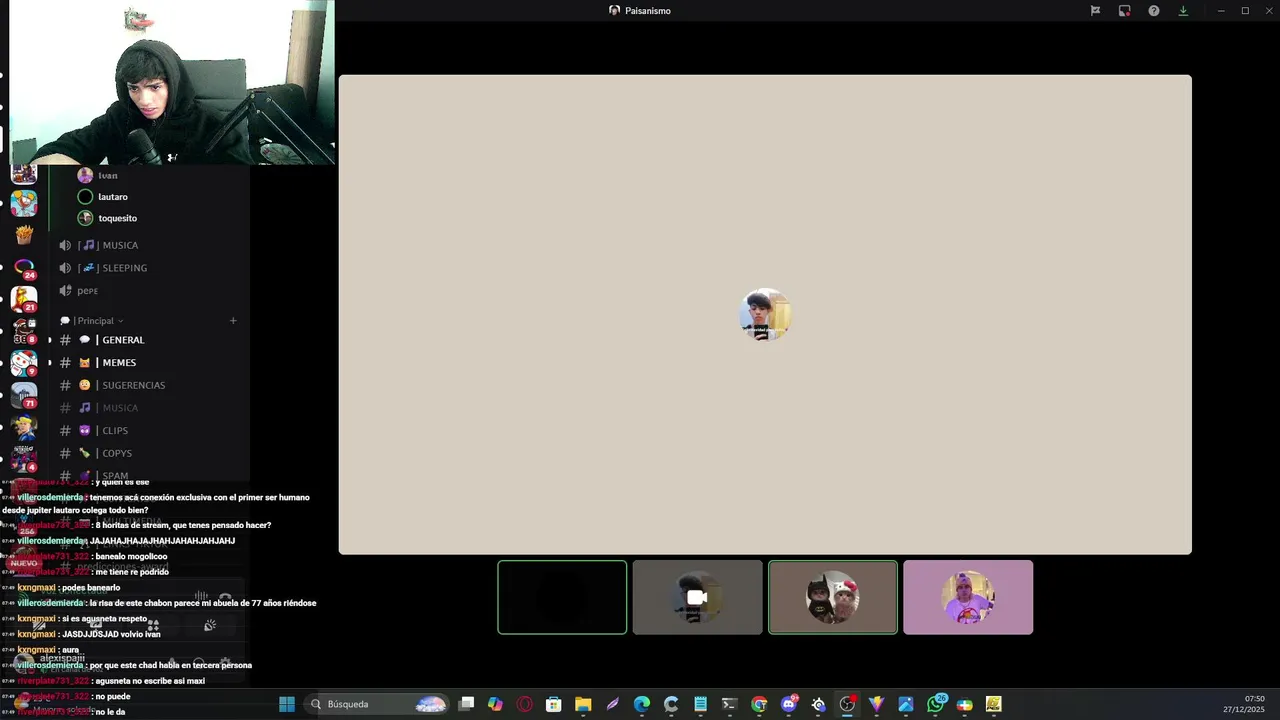Click the green download update arrow
This screenshot has height=720, width=1280.
point(1183,11)
